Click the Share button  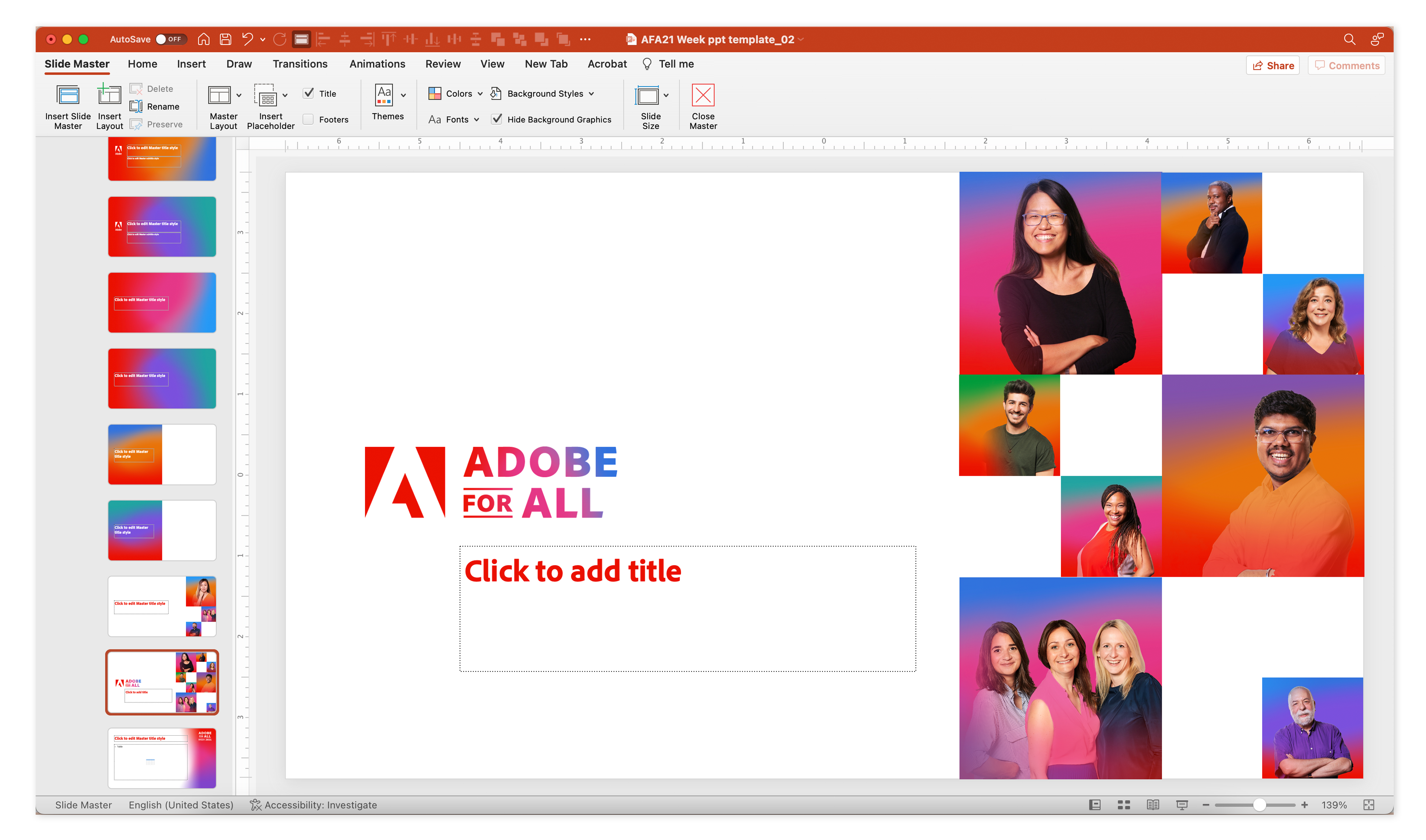1273,65
